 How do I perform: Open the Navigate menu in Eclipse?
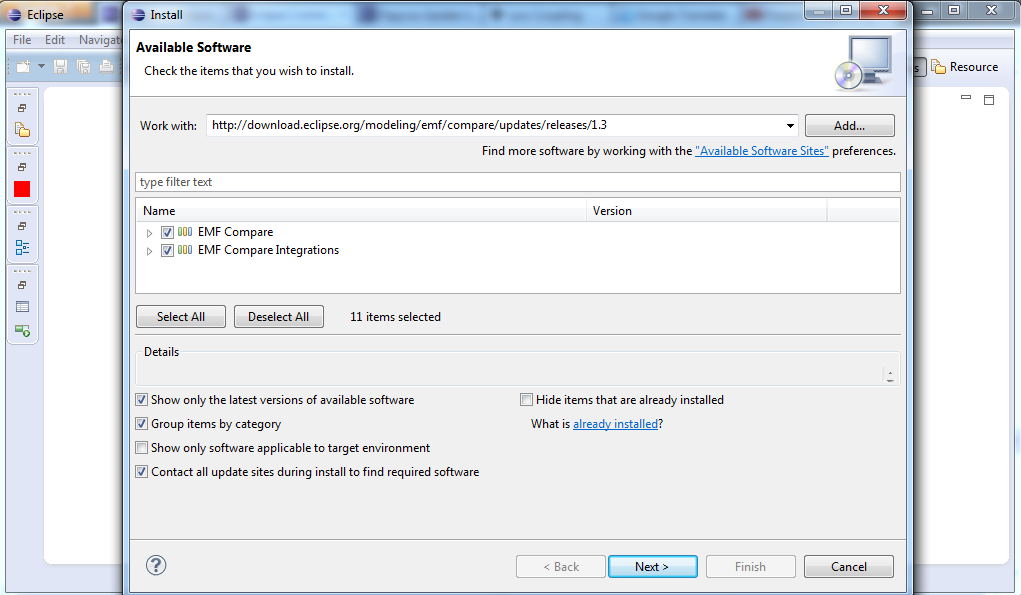(x=100, y=40)
